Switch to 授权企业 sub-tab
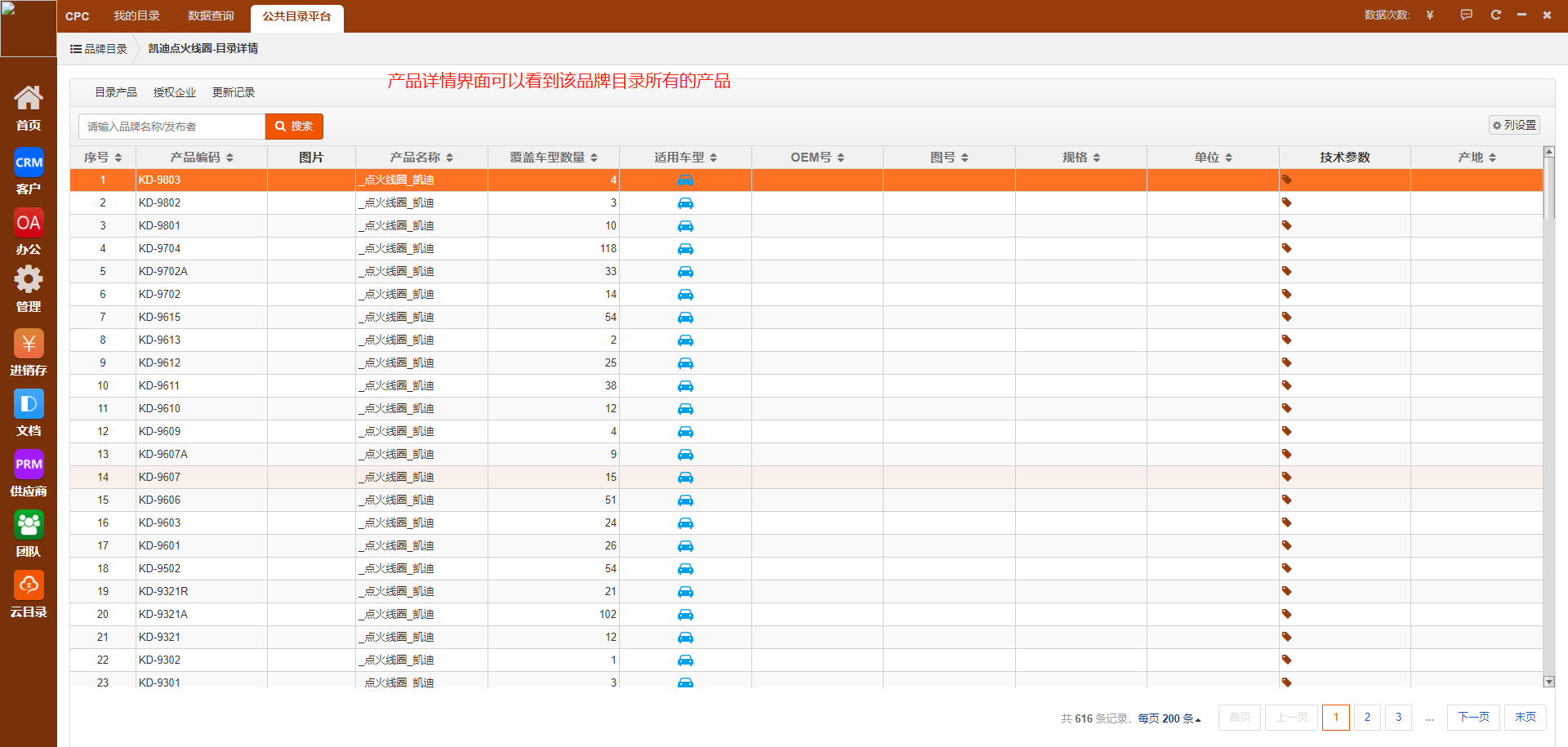 175,93
